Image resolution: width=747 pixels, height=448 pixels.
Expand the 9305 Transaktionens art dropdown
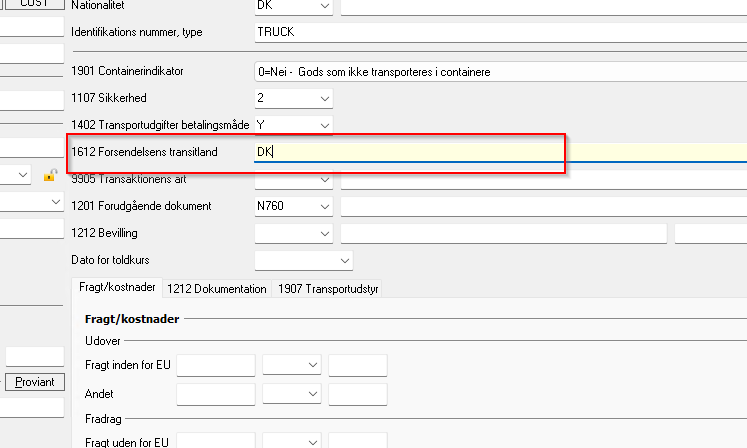pyautogui.click(x=324, y=180)
